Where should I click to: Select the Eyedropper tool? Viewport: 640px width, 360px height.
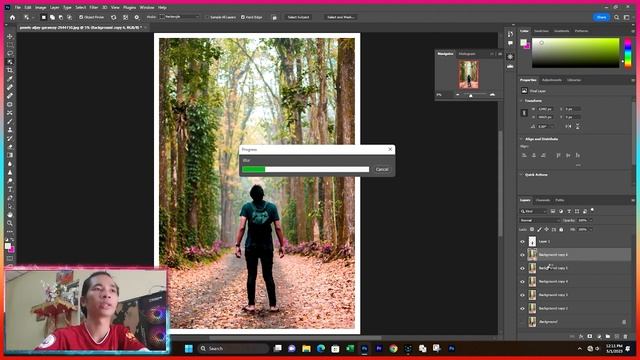[10, 79]
